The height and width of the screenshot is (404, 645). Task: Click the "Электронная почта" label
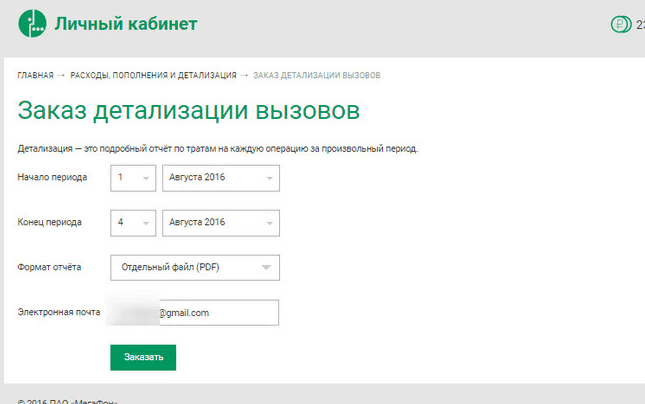click(59, 312)
